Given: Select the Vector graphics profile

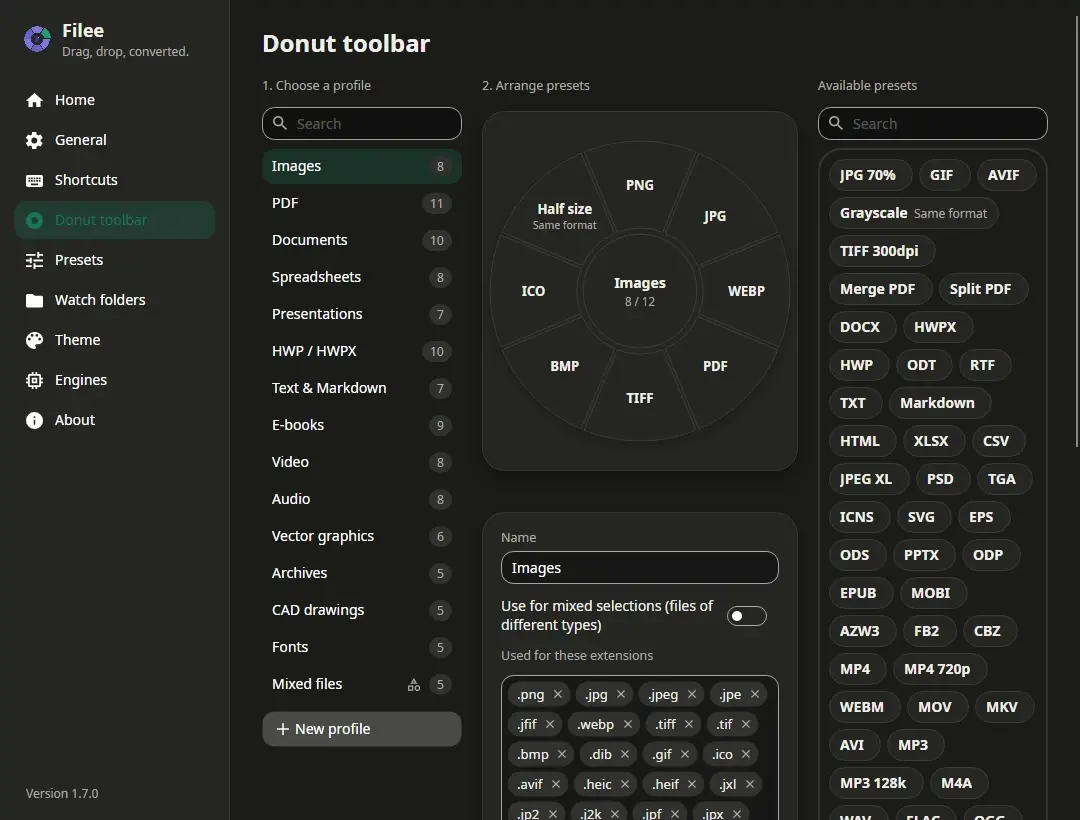Looking at the screenshot, I should pyautogui.click(x=362, y=536).
